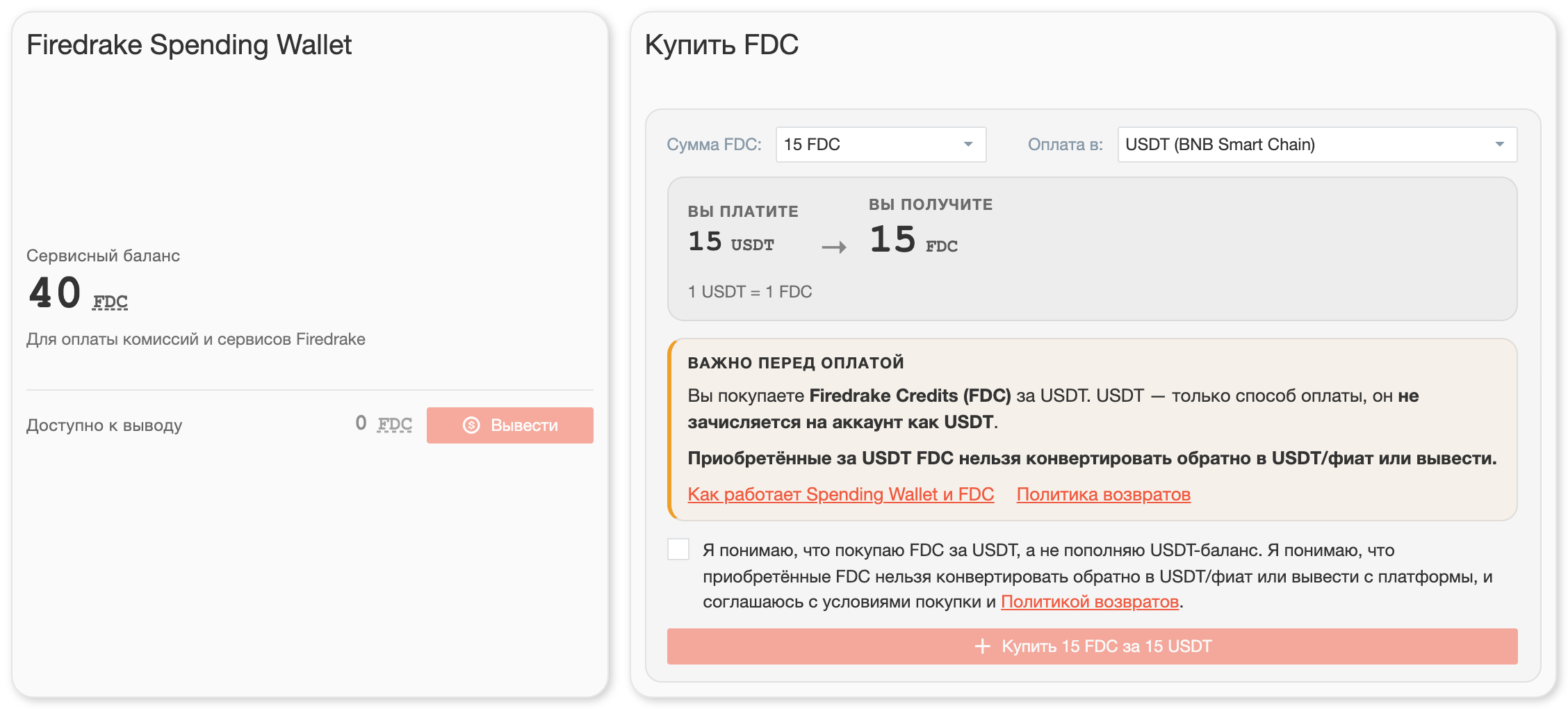The width and height of the screenshot is (1568, 709).
Task: Click the plus icon on the buy button
Action: point(982,646)
